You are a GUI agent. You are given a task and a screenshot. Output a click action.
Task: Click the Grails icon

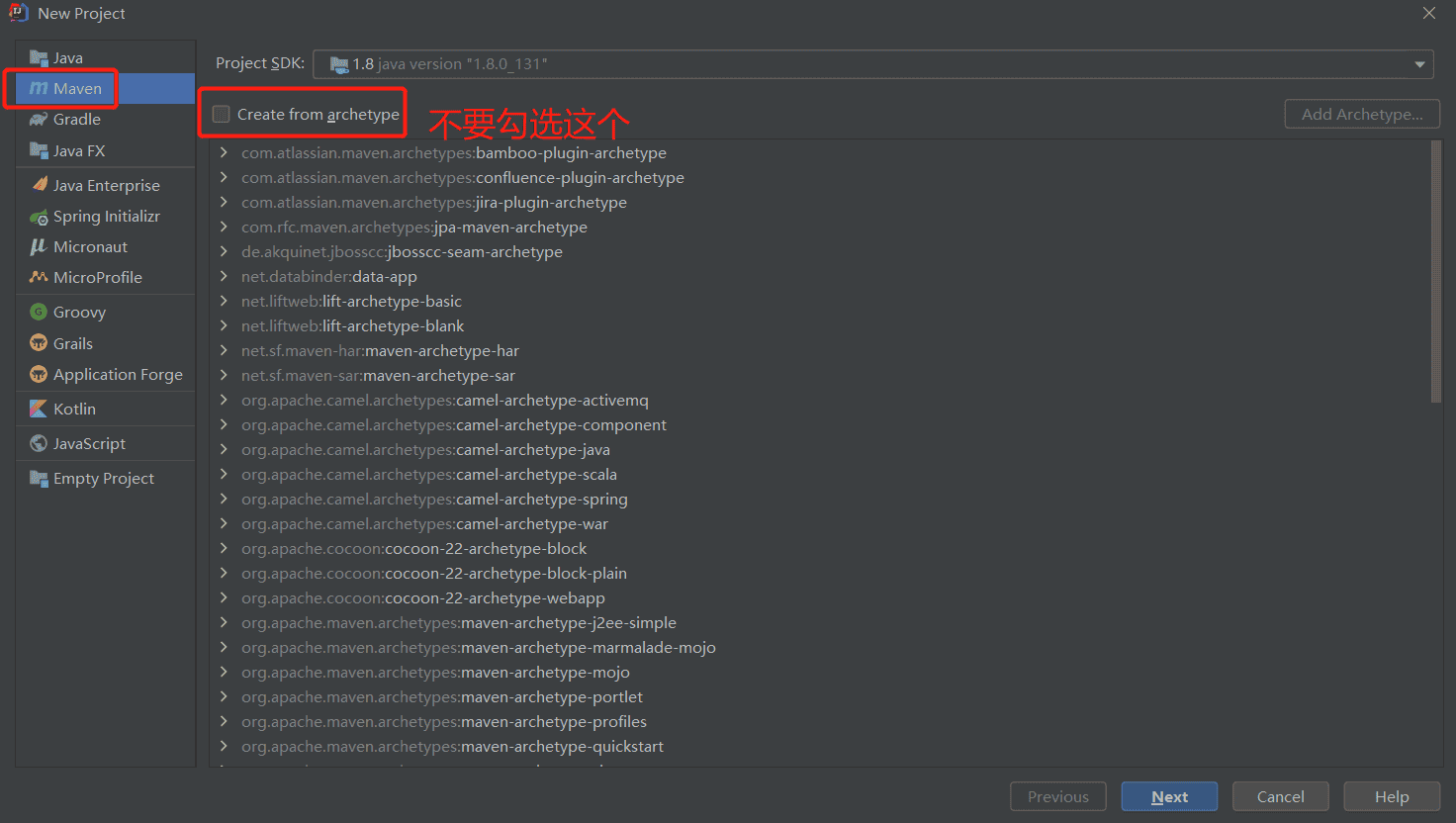[x=39, y=343]
